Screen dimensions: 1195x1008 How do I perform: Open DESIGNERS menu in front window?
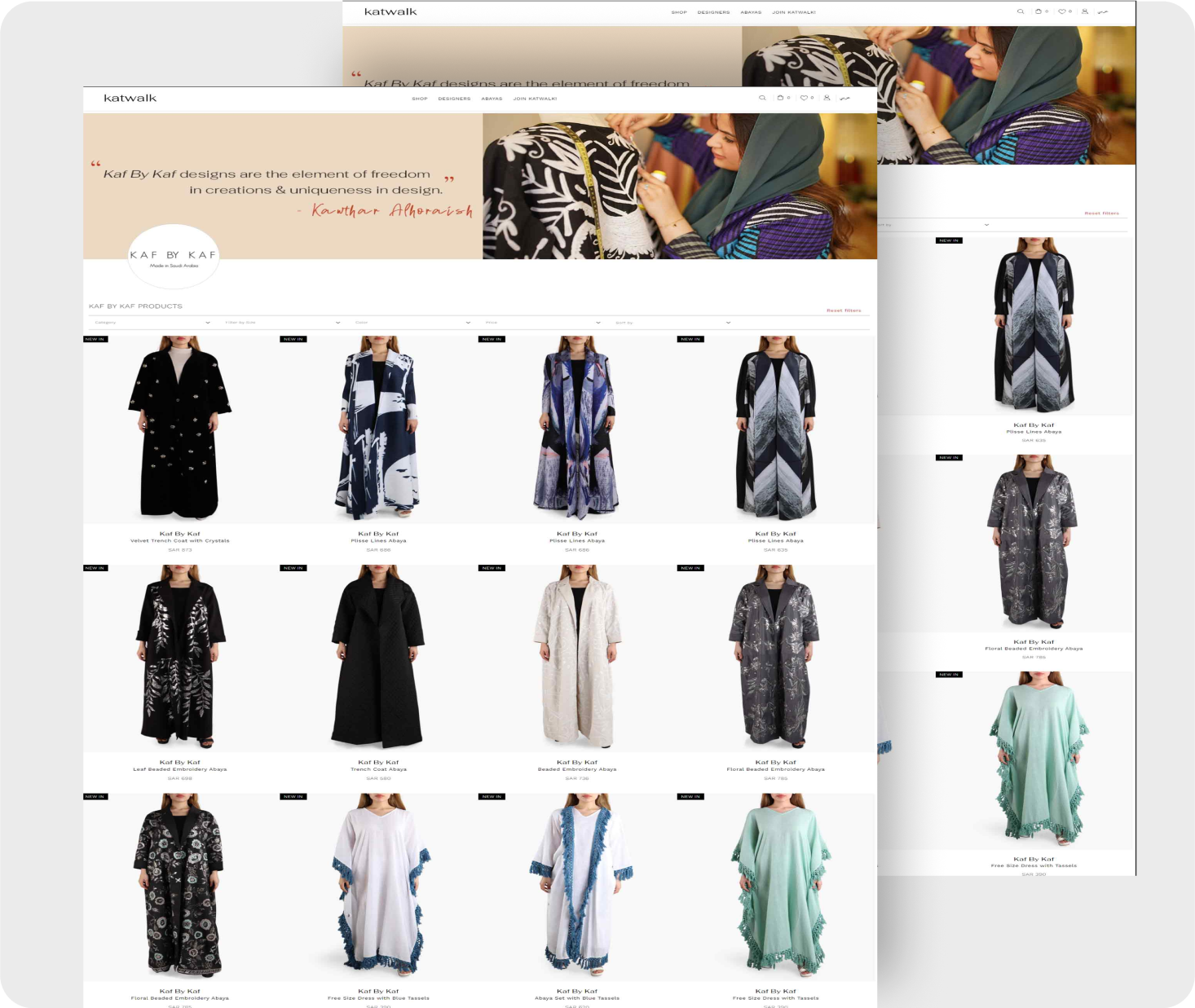pos(454,99)
